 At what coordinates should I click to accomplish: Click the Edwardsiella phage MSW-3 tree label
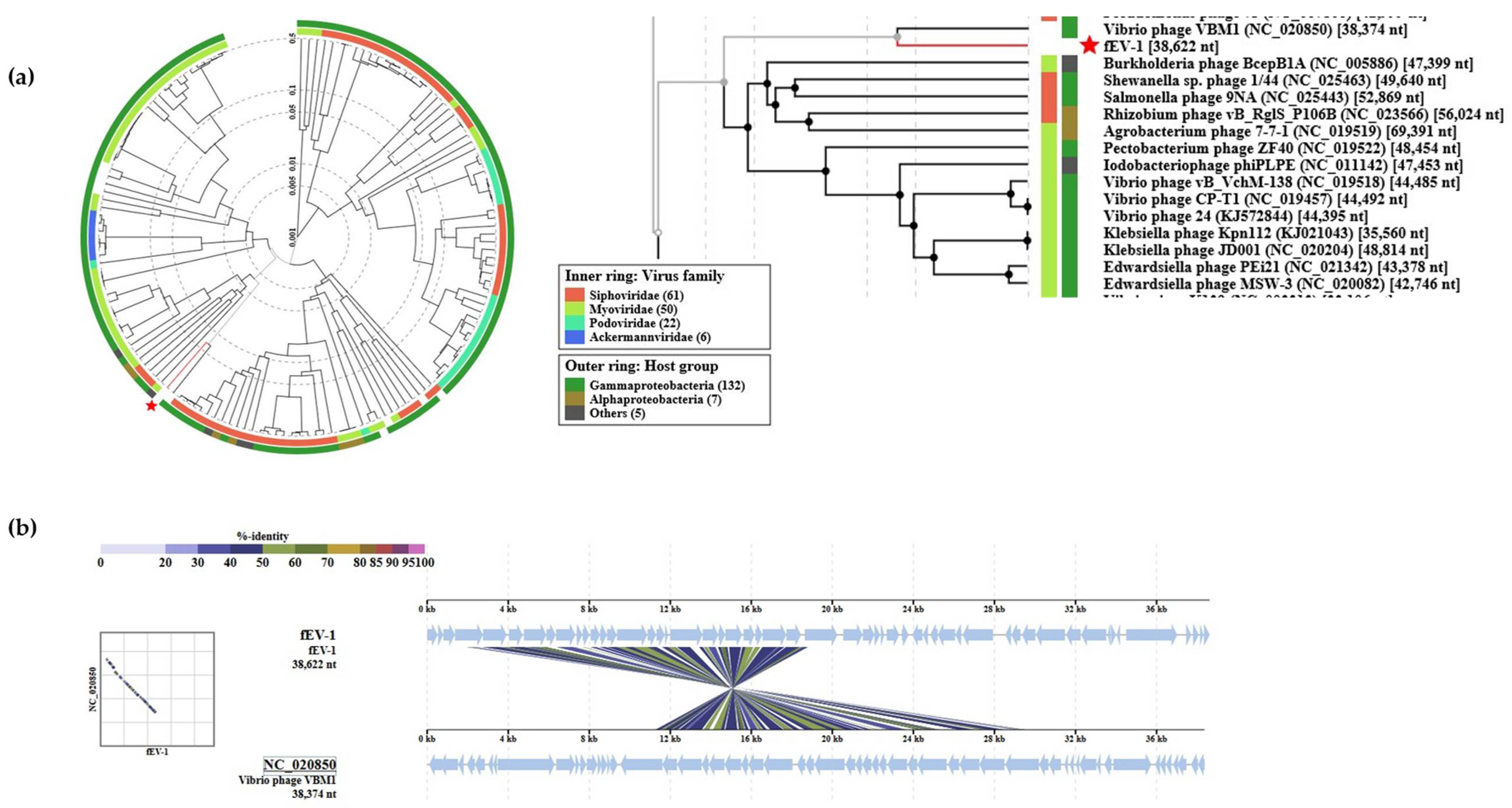1281,284
